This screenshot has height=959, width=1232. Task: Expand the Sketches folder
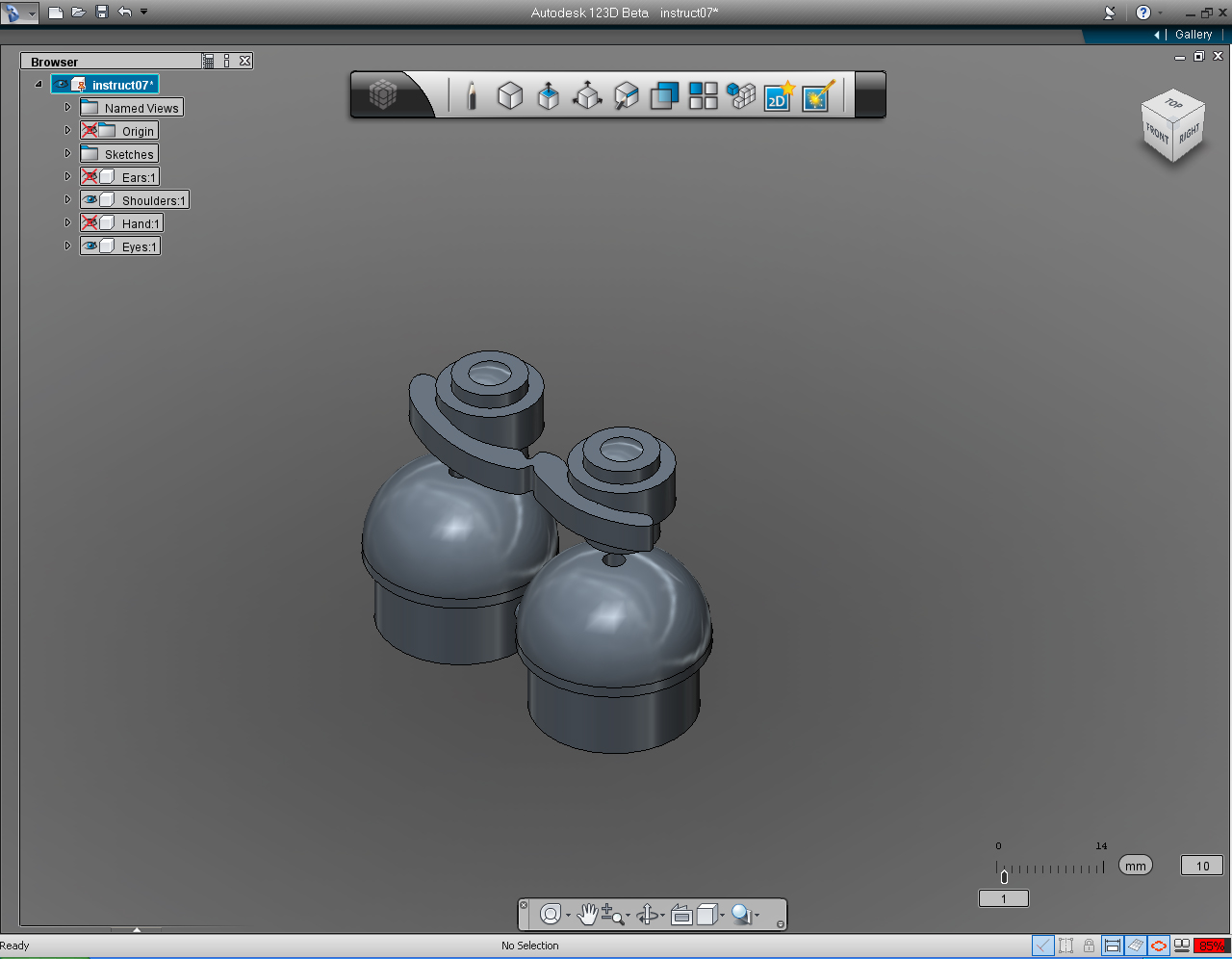[x=67, y=154]
